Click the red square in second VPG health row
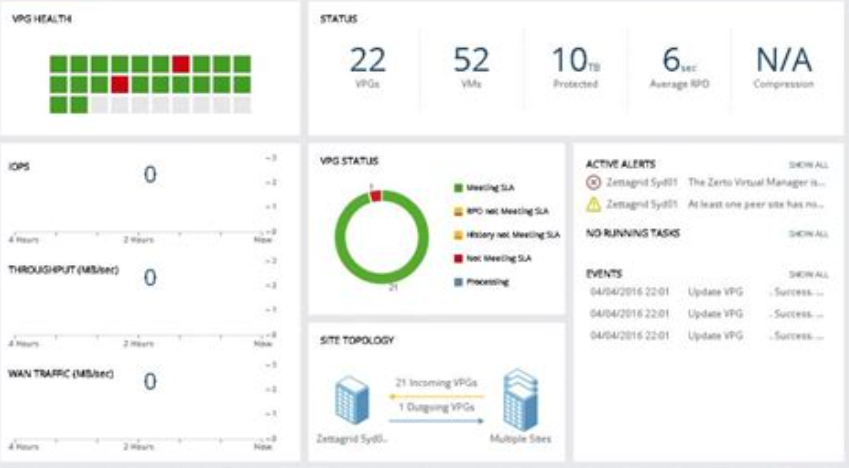This screenshot has height=468, width=849. [x=120, y=84]
